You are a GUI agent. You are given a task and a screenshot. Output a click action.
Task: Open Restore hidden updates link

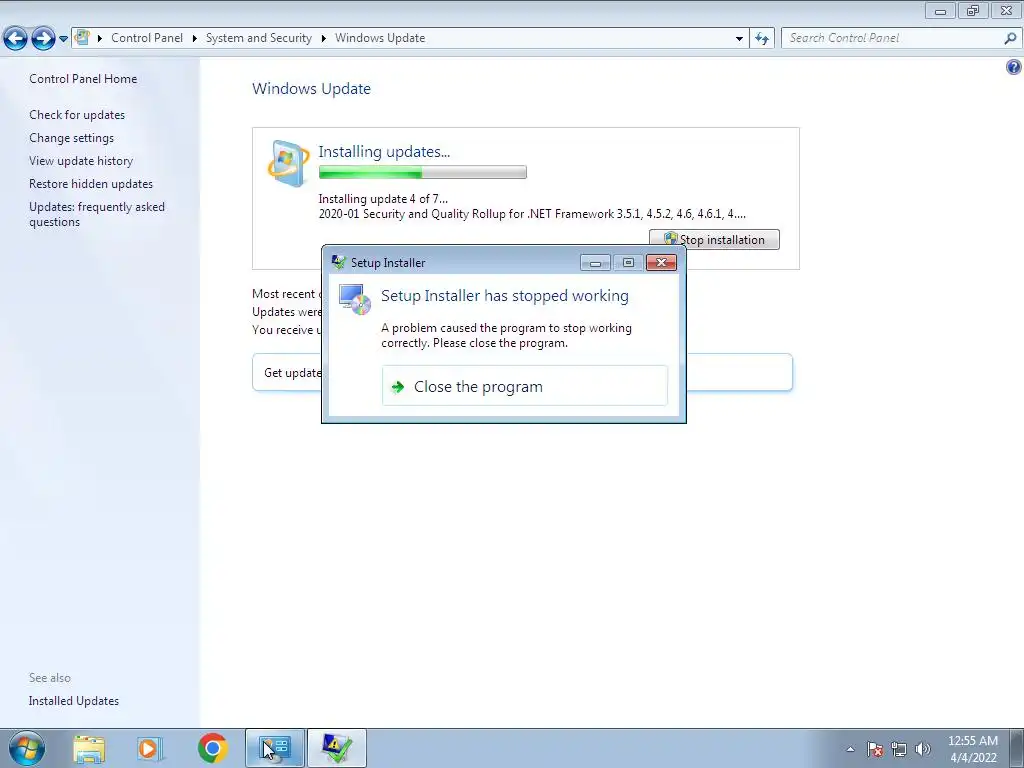click(x=91, y=184)
